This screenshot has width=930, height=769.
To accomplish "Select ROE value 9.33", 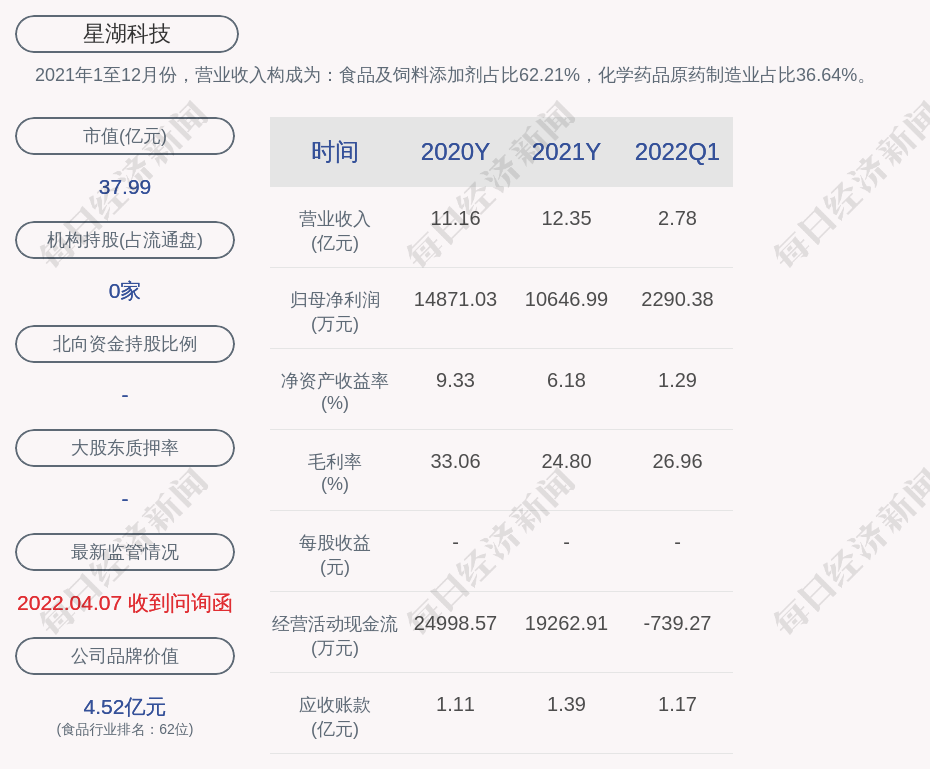I will [456, 380].
